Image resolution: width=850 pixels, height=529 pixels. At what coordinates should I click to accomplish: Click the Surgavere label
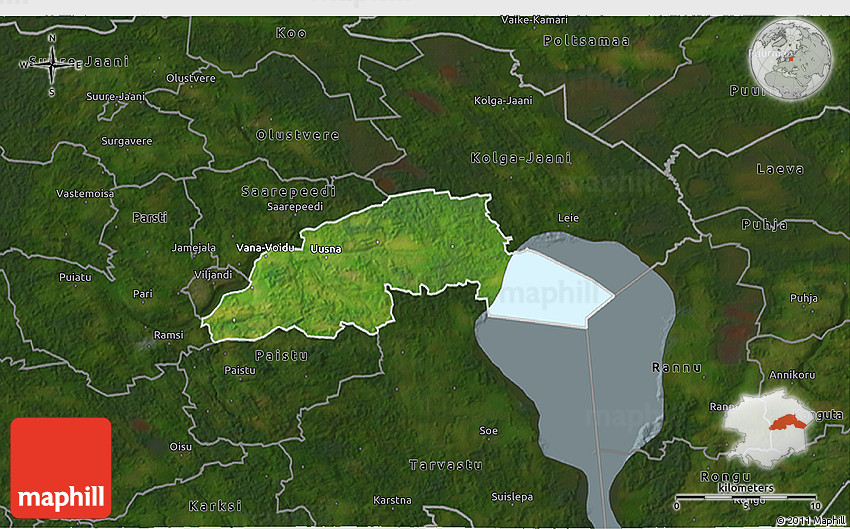point(127,141)
